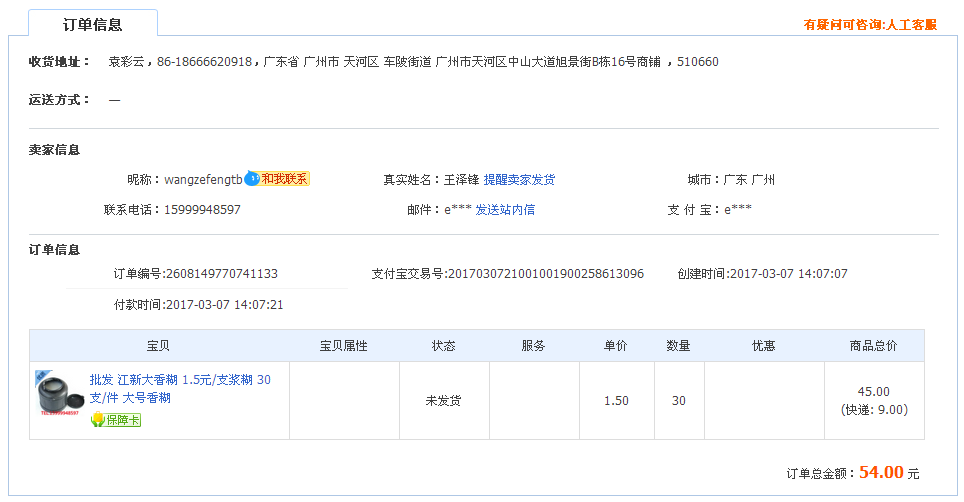
Task: Click the 宝贝 column header
Action: click(x=158, y=346)
